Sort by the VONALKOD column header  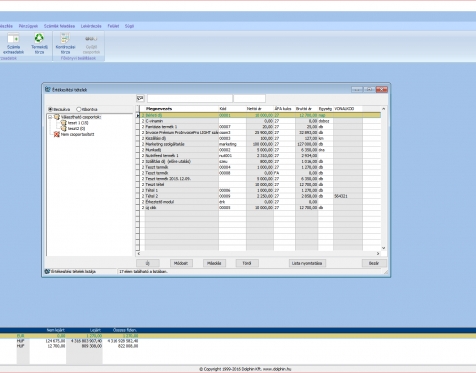[x=348, y=109]
